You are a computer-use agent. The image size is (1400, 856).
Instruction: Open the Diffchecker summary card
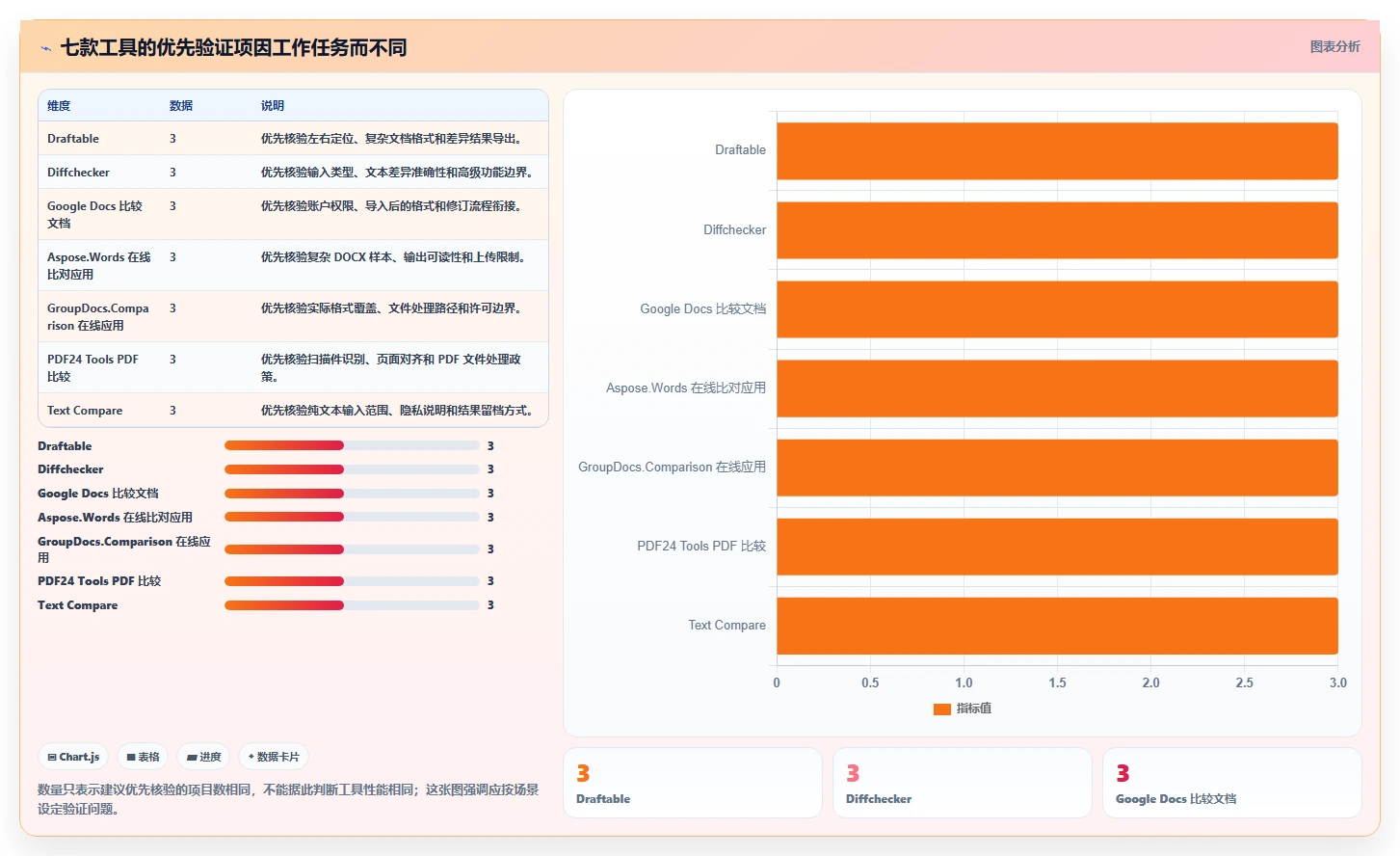click(x=963, y=783)
